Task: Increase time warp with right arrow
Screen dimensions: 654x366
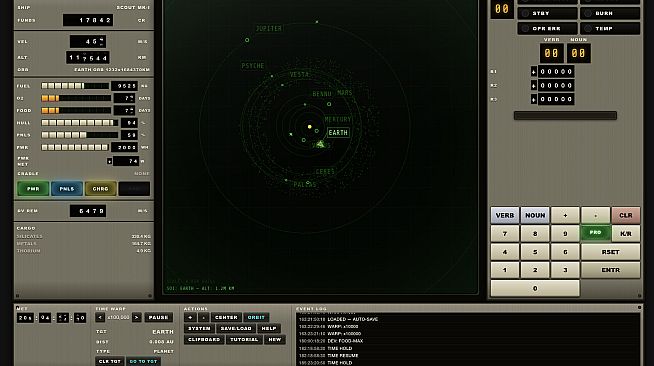Action: 136,317
